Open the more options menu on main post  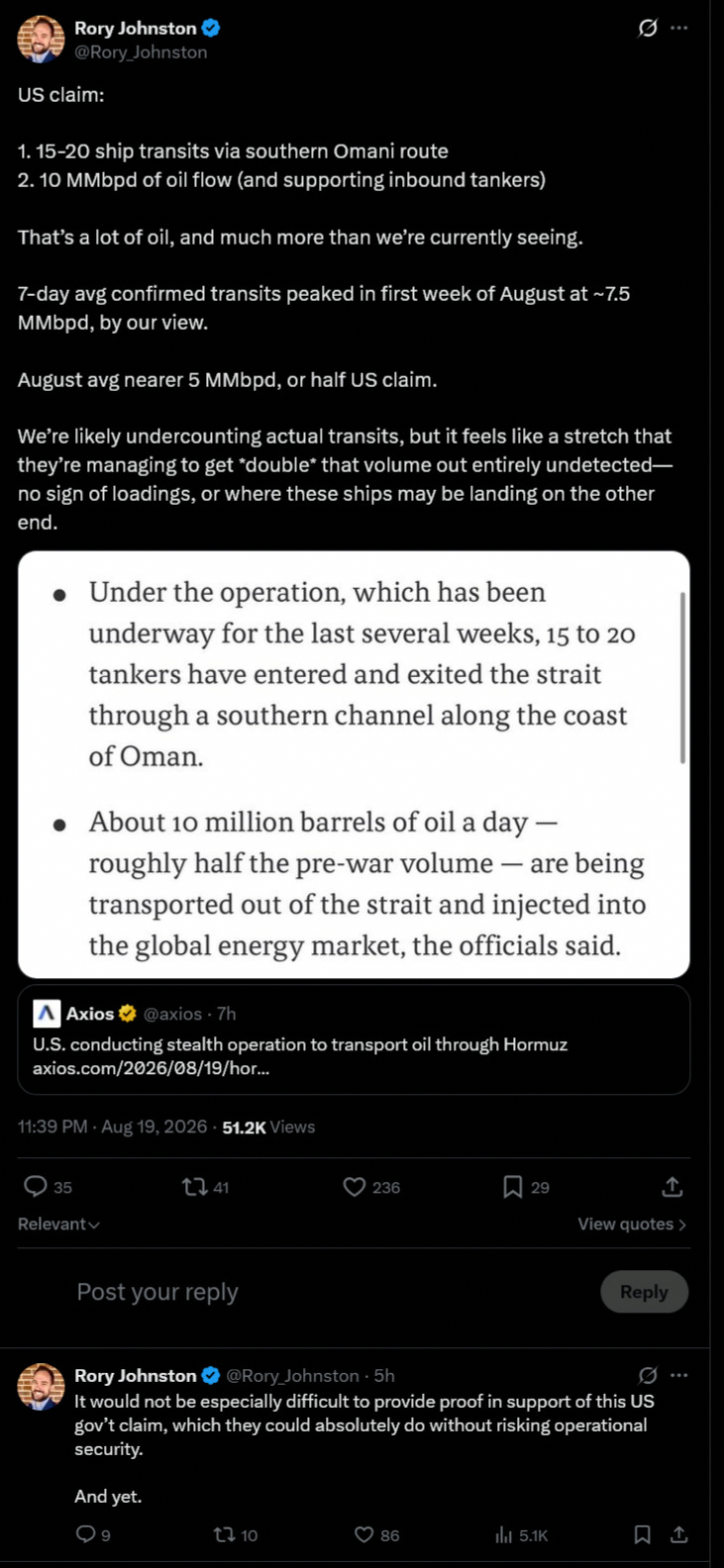(x=678, y=28)
